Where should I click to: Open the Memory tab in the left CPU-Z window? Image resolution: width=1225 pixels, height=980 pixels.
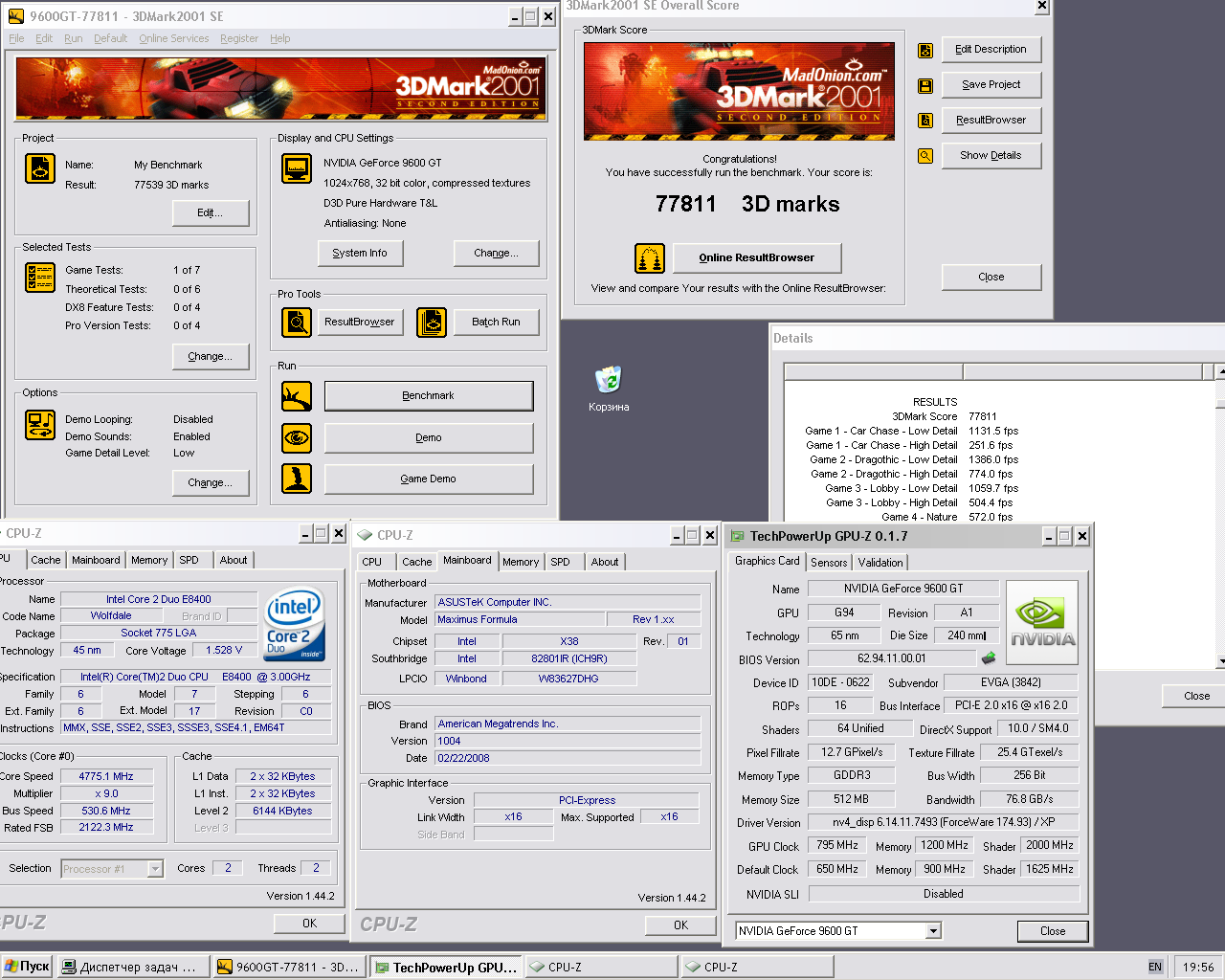click(x=149, y=560)
